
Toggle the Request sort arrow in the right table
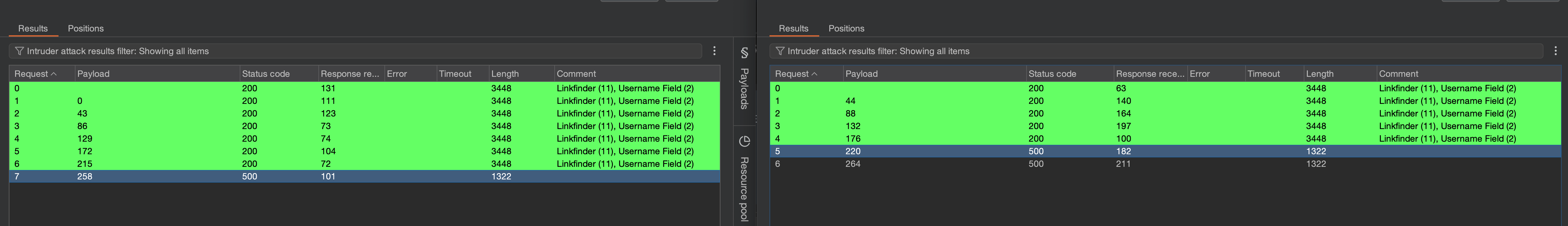click(x=815, y=74)
